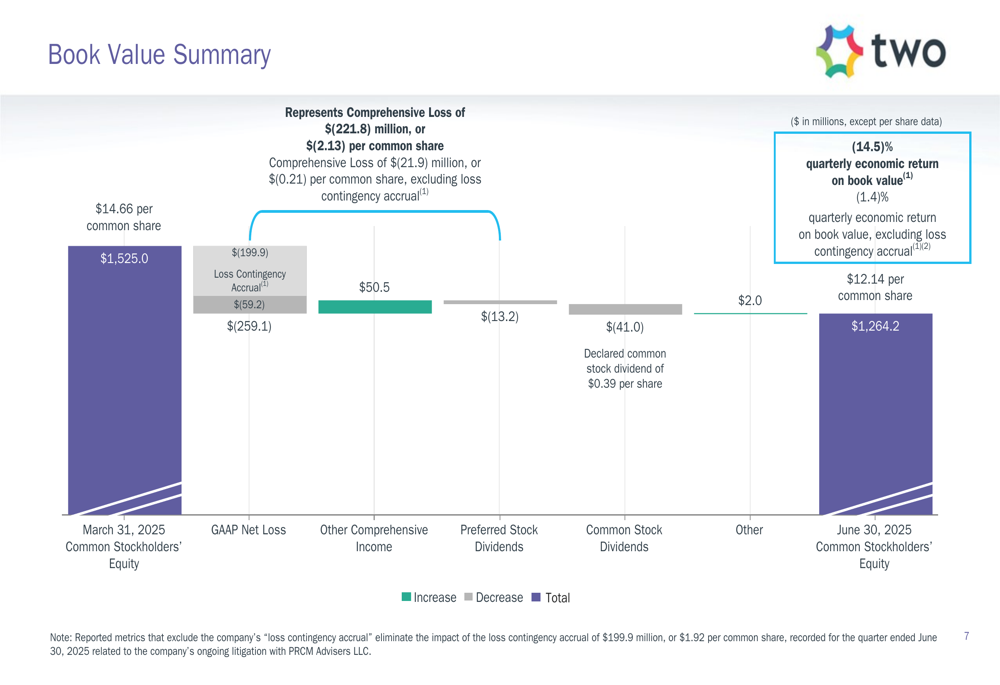Click the page number 7
1000x685 pixels.
coord(967,636)
